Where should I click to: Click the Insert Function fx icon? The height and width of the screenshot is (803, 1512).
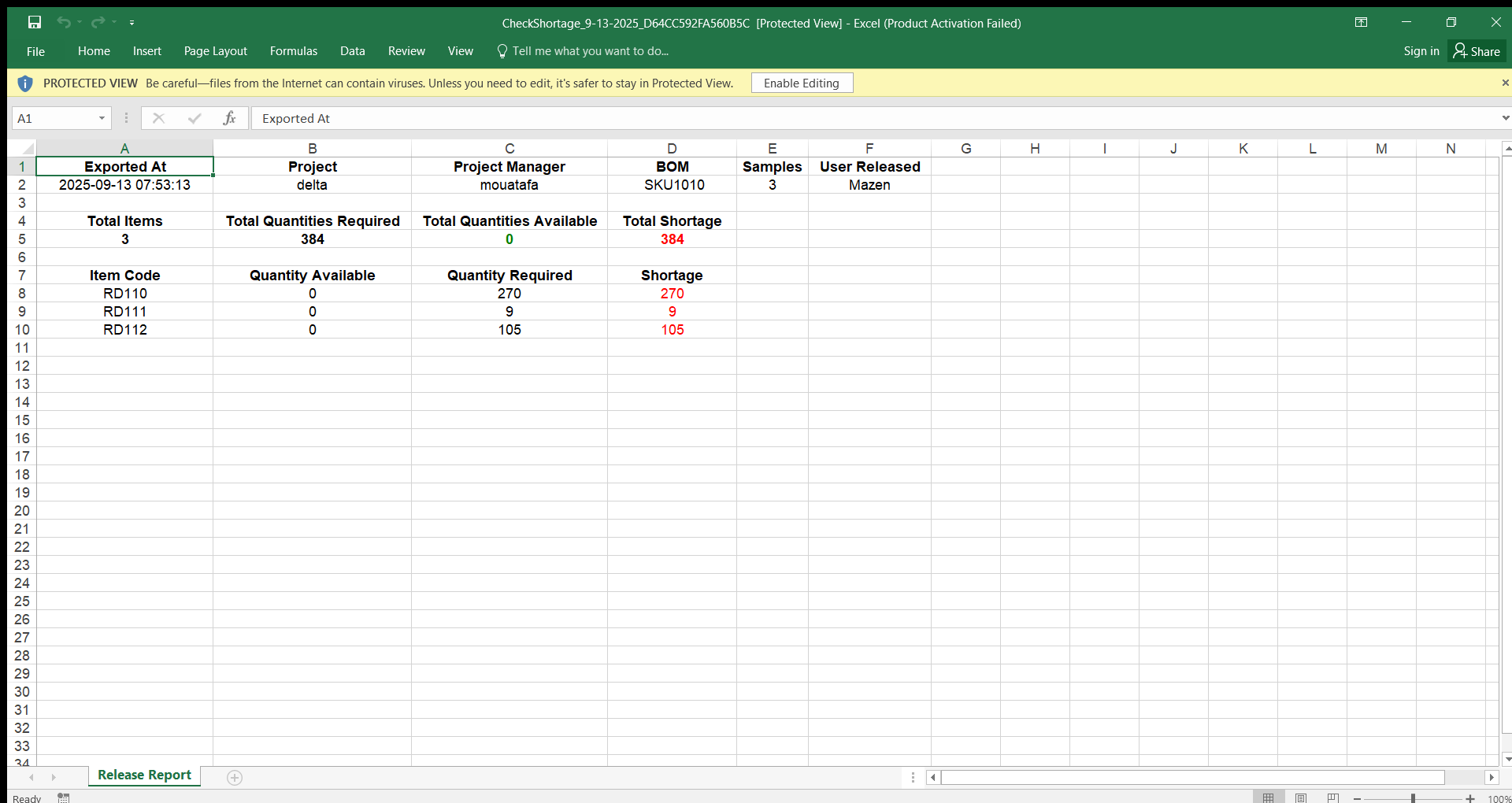click(229, 118)
